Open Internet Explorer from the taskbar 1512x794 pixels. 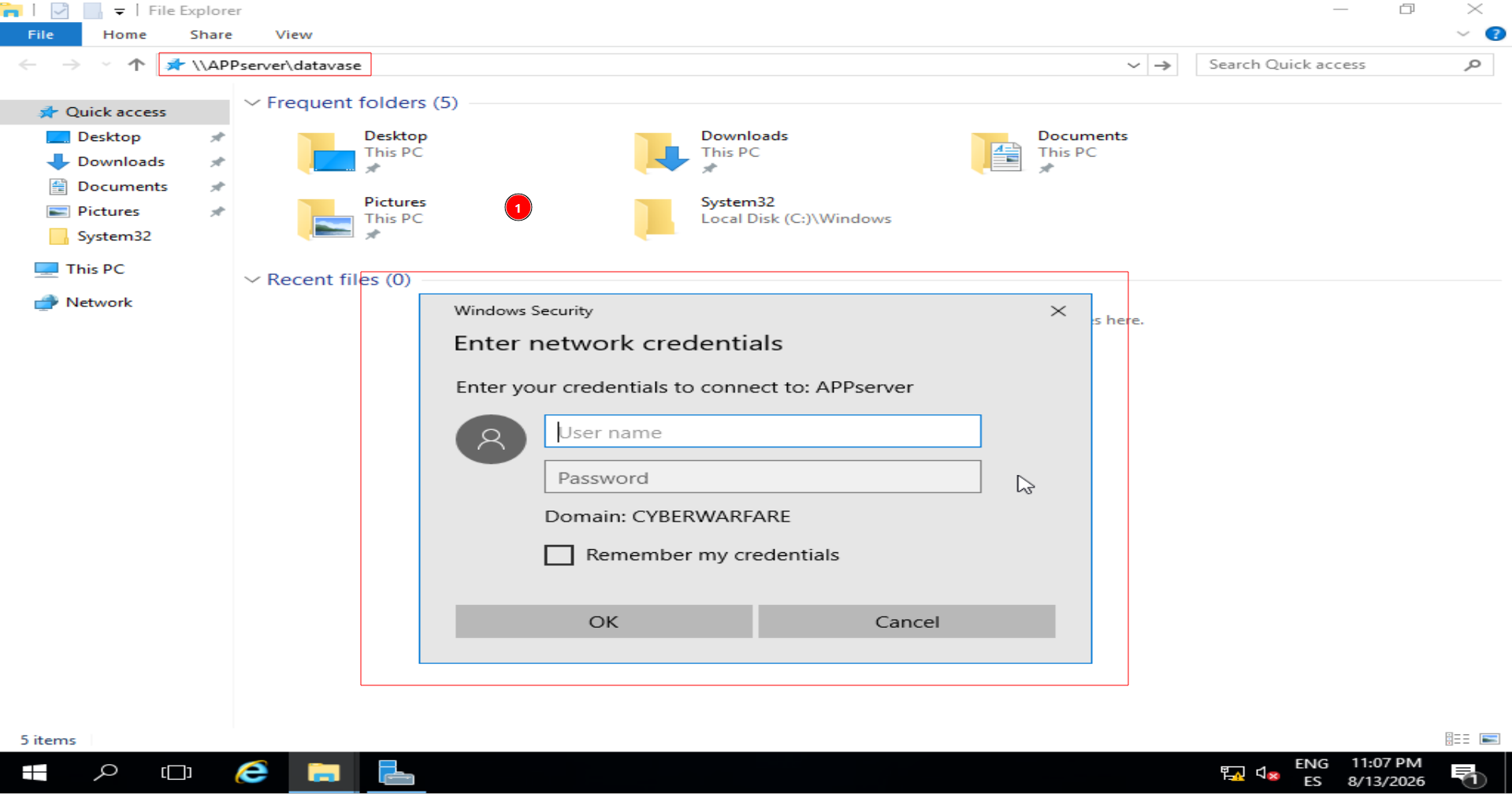click(x=252, y=772)
